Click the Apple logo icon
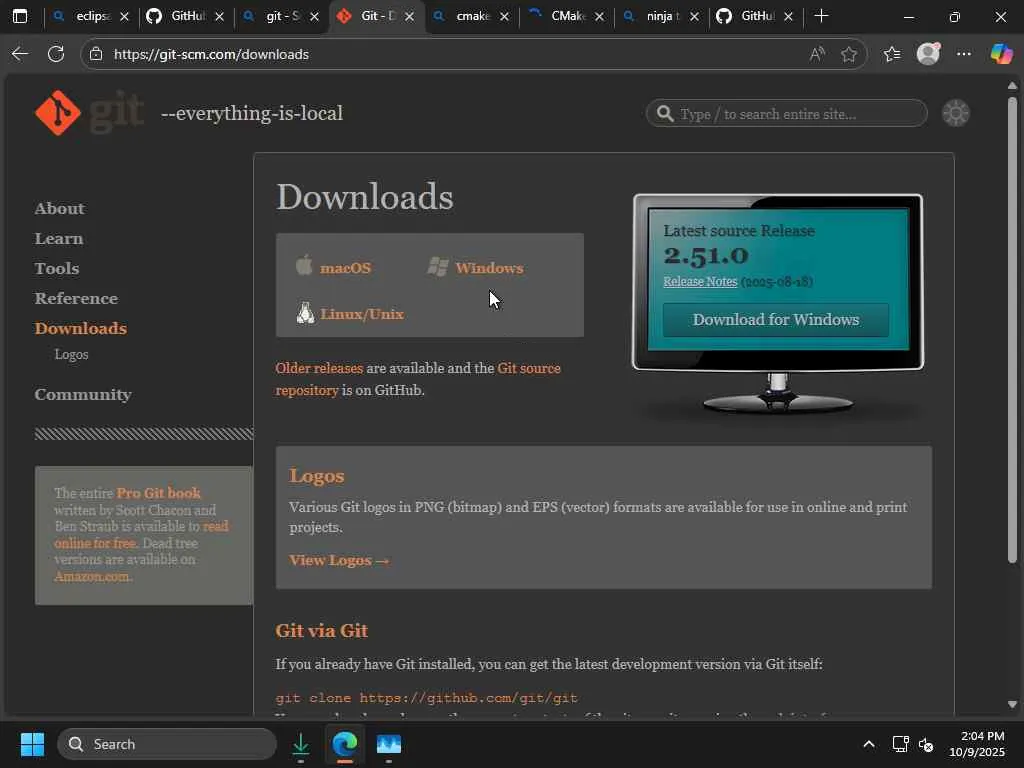The height and width of the screenshot is (768, 1024). tap(304, 266)
